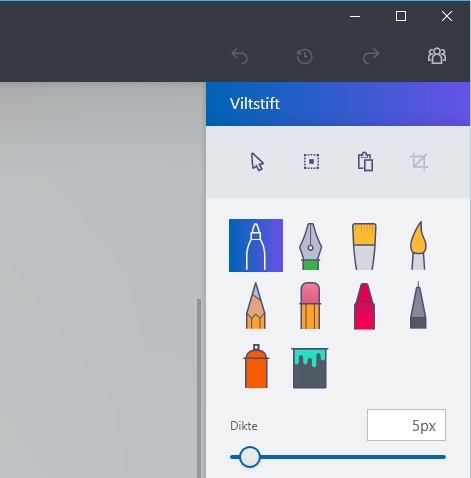
Task: Pick the Pixel pen tool
Action: [x=418, y=305]
